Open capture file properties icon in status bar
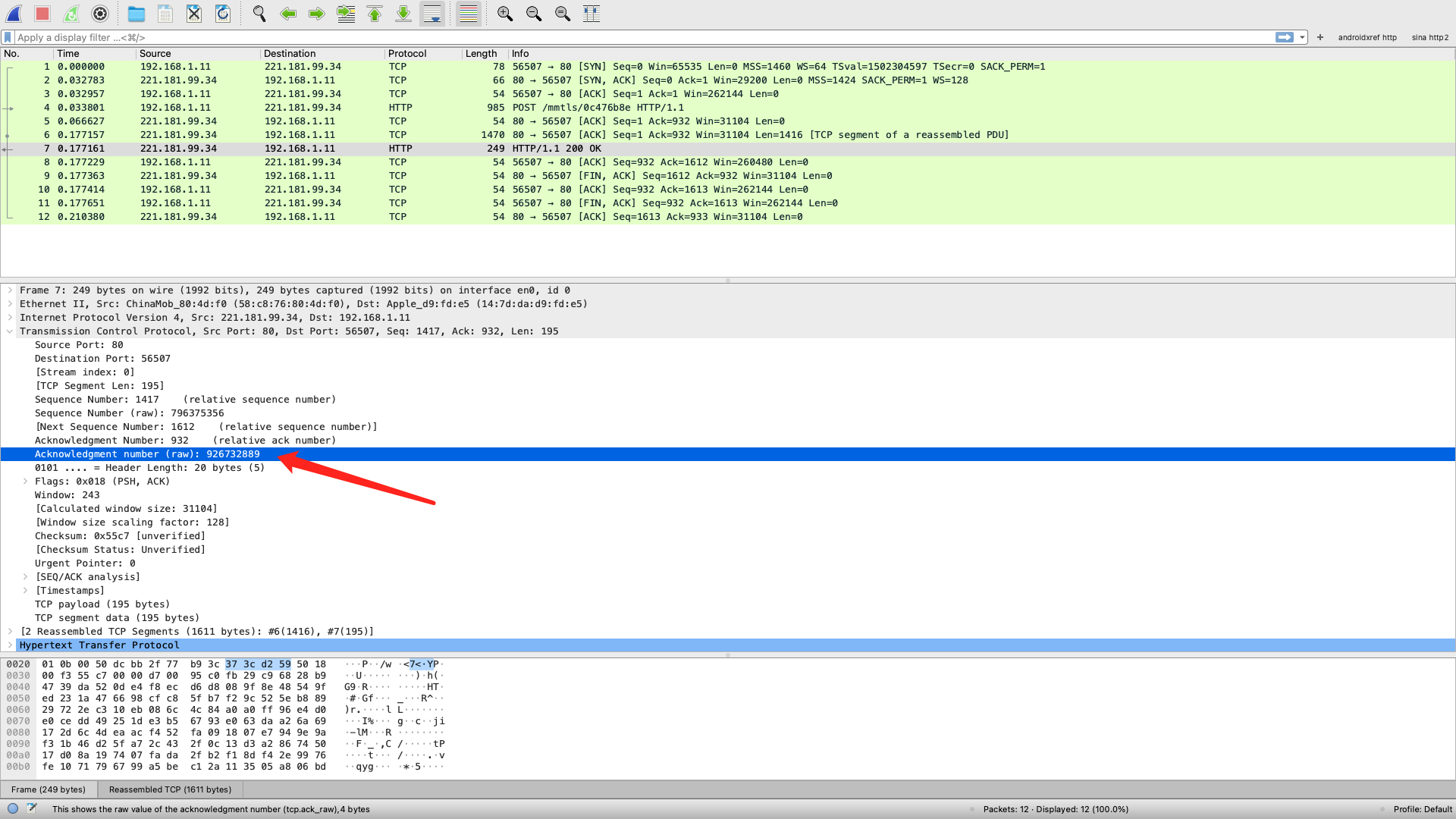Screen dimensions: 1456x819 click(32, 808)
